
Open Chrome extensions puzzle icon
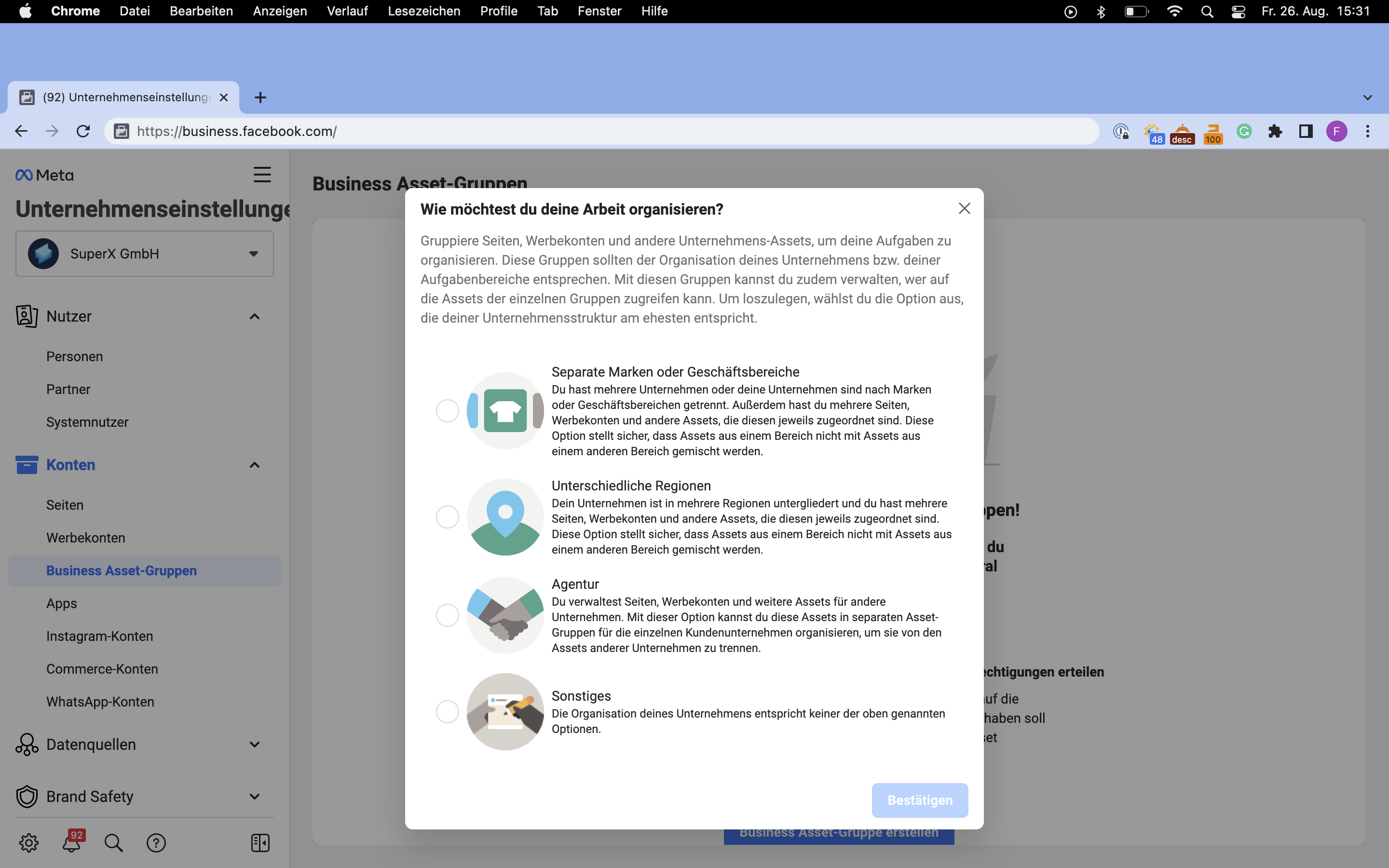click(1275, 132)
